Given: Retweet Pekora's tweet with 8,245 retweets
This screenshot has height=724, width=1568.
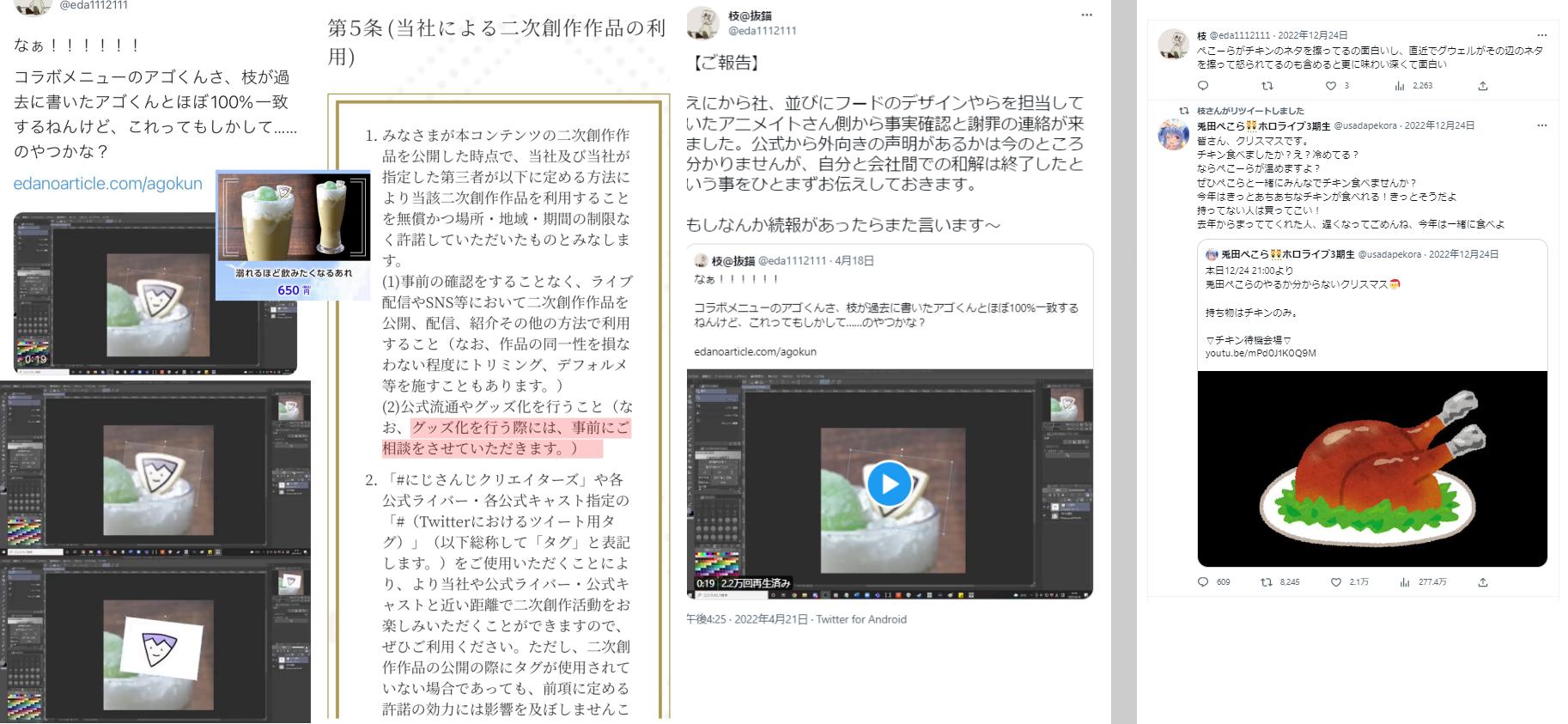Looking at the screenshot, I should 1266,582.
